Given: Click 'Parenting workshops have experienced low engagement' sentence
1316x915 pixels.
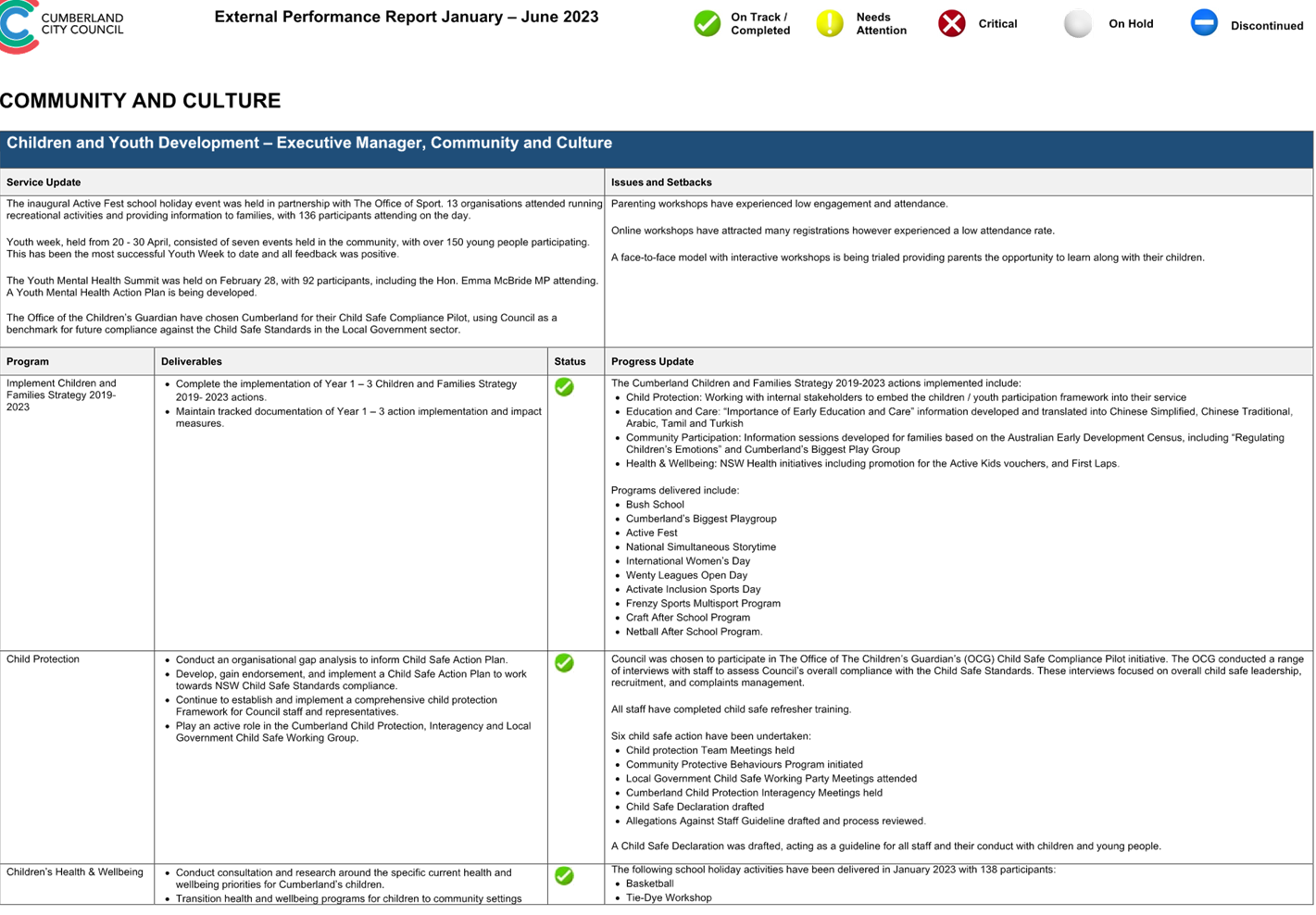Looking at the screenshot, I should point(780,204).
